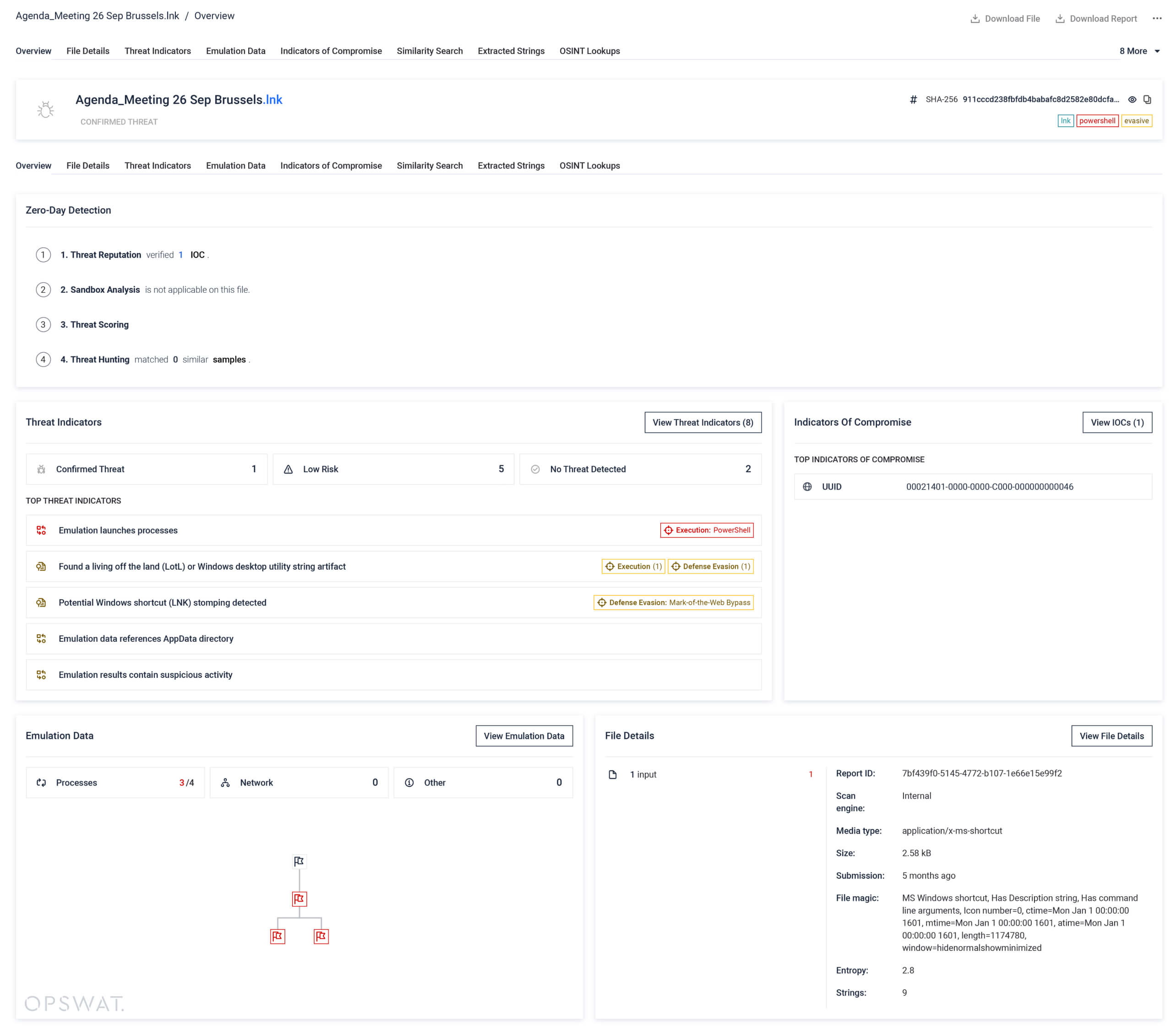Select bottom-left red flag process node
1176x1036 pixels.
click(278, 936)
